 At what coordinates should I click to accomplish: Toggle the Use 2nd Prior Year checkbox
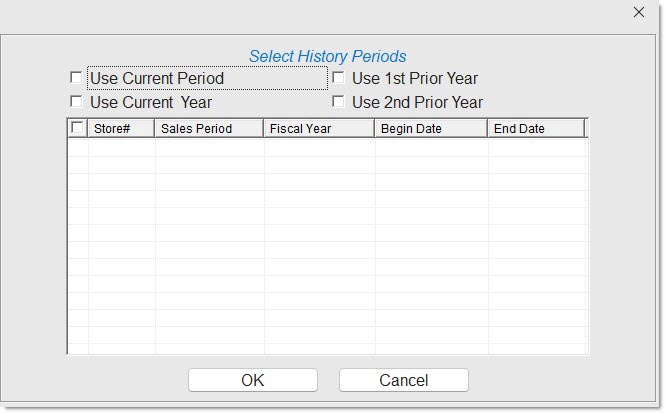pos(338,102)
